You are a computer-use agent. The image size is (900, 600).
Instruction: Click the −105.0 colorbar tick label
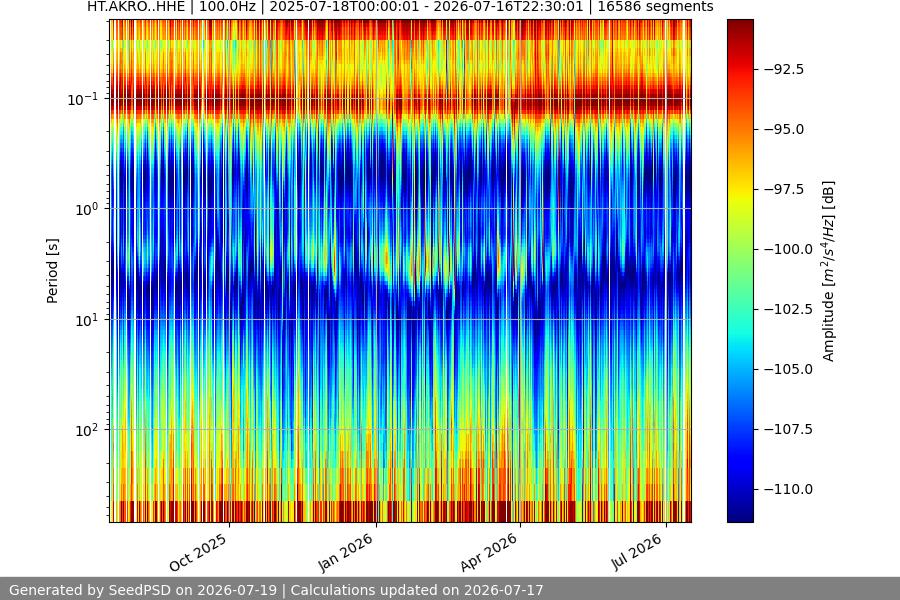click(x=788, y=369)
